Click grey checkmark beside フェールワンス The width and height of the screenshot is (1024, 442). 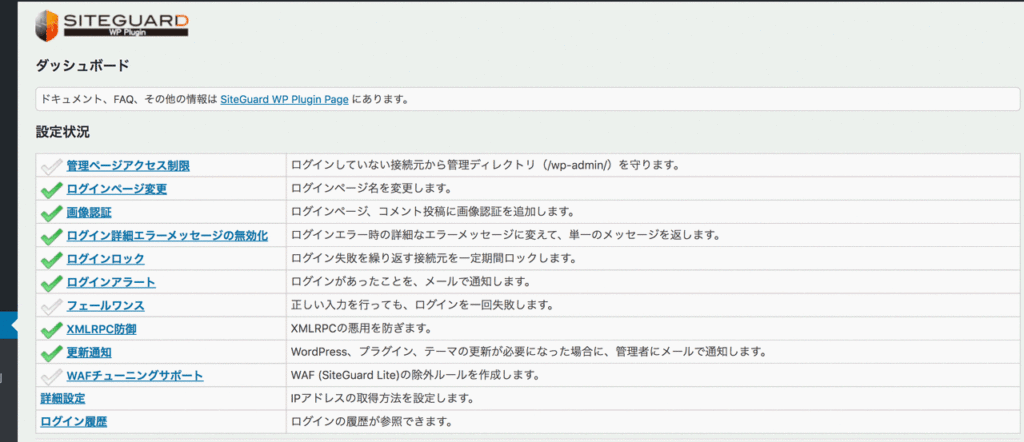[x=52, y=306]
